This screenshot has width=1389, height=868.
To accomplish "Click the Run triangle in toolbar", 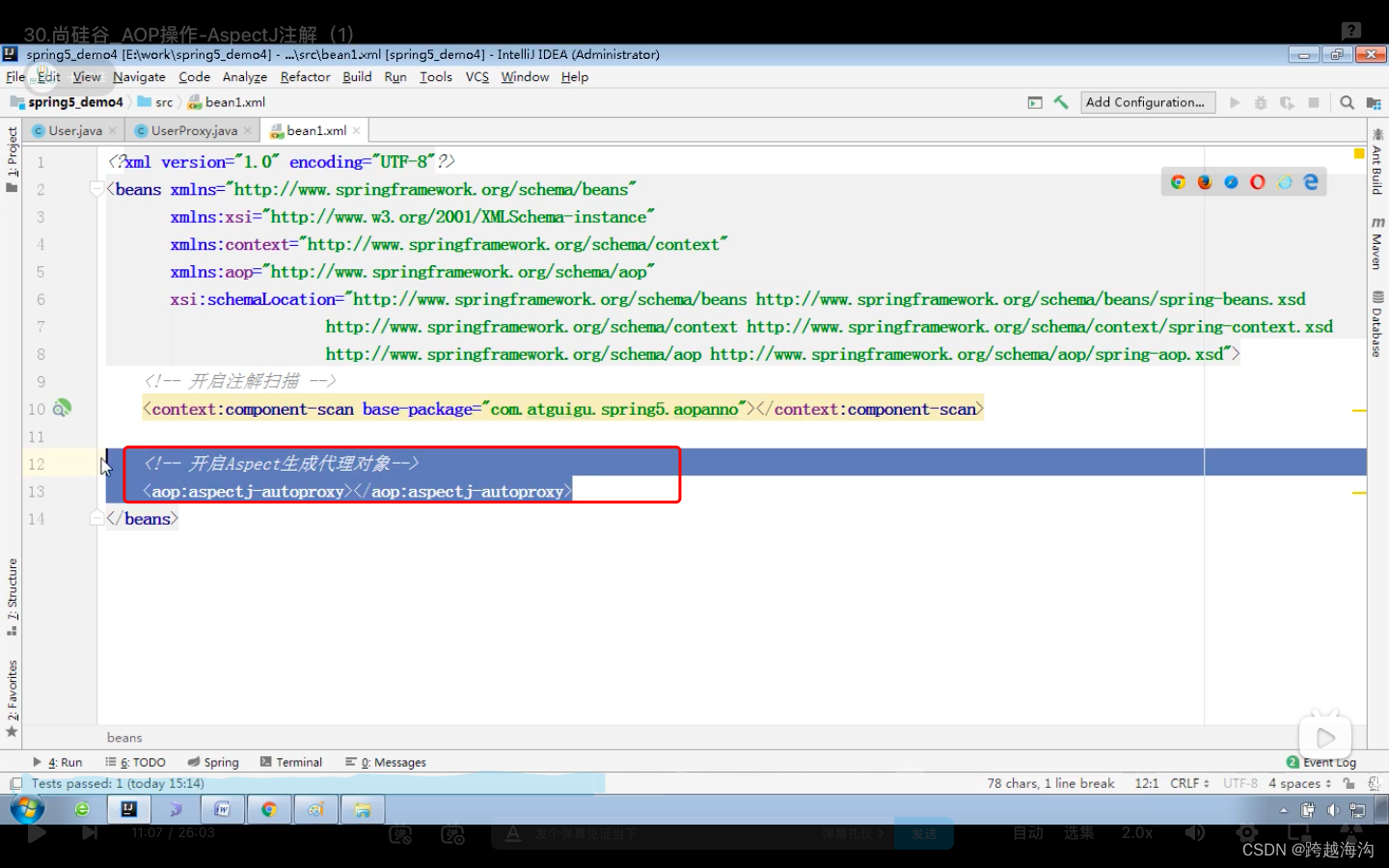I will pyautogui.click(x=1235, y=102).
